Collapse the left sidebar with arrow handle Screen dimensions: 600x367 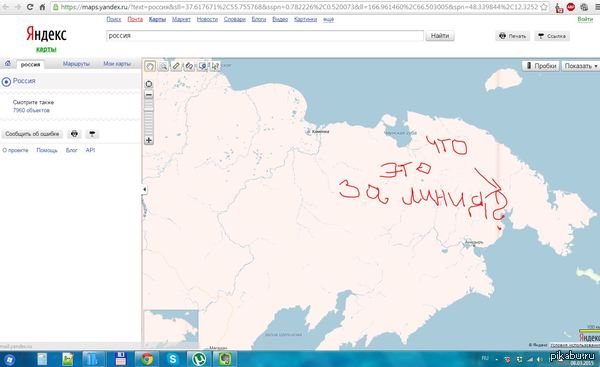tap(144, 189)
